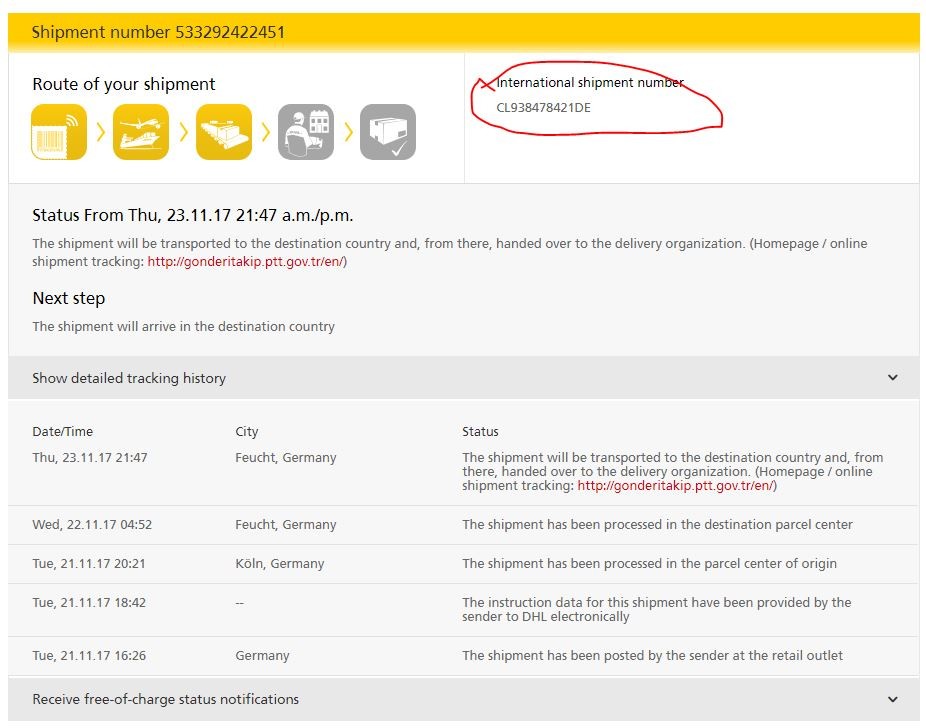Image resolution: width=926 pixels, height=728 pixels.
Task: Click the grey delivery courier icon
Action: pos(306,132)
